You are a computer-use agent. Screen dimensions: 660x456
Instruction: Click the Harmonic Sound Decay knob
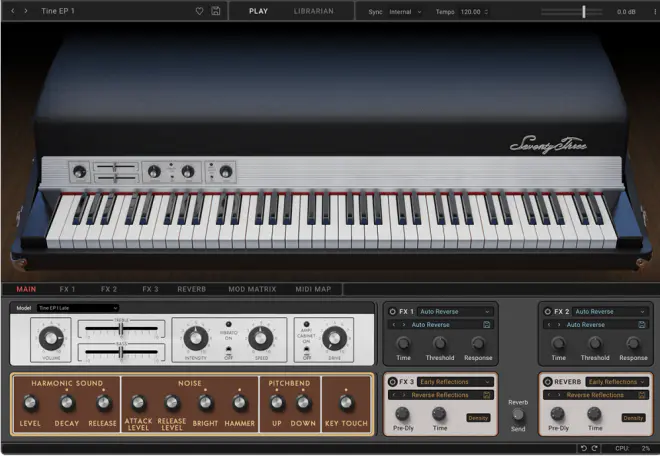point(67,403)
